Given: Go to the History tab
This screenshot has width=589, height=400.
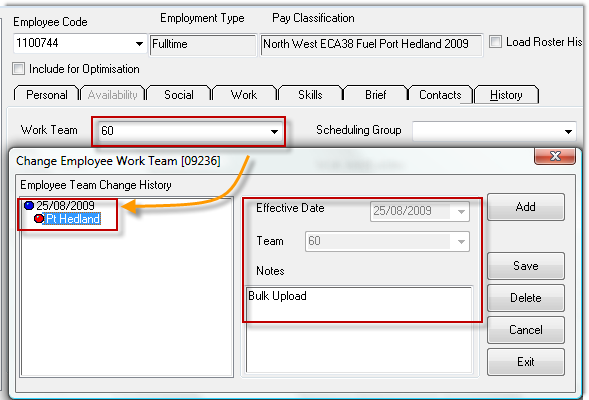Looking at the screenshot, I should (506, 95).
